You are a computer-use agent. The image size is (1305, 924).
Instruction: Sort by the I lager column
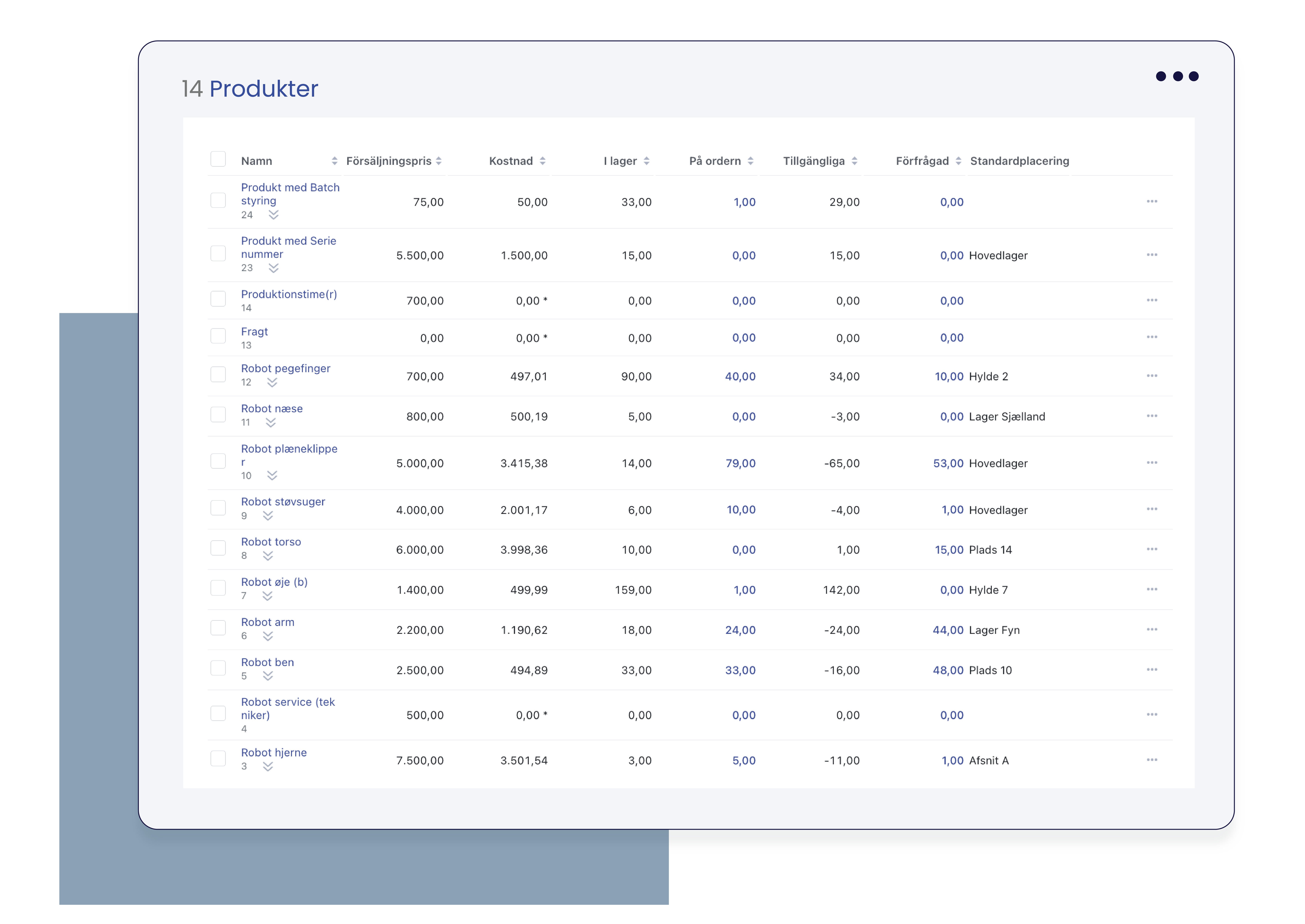point(646,161)
